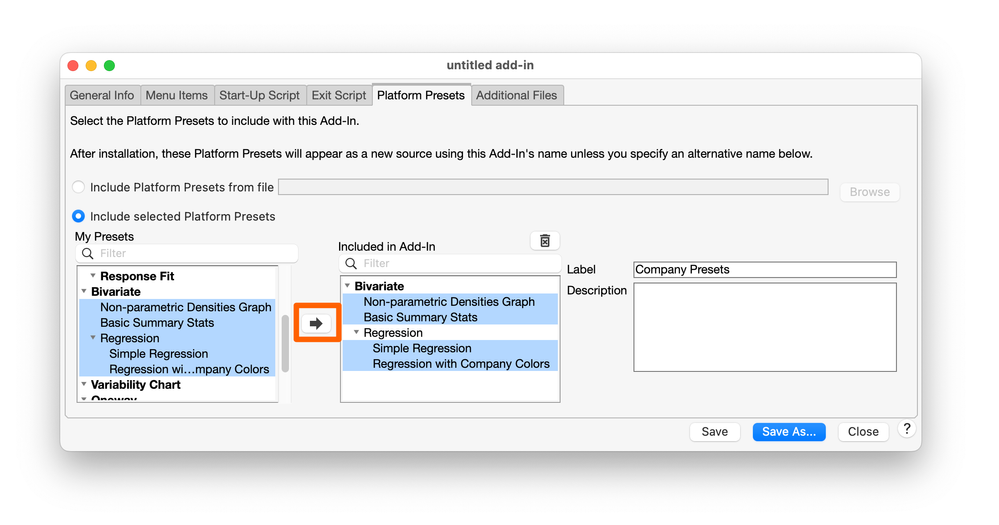Collapse Regression group in My Presets

(x=93, y=338)
